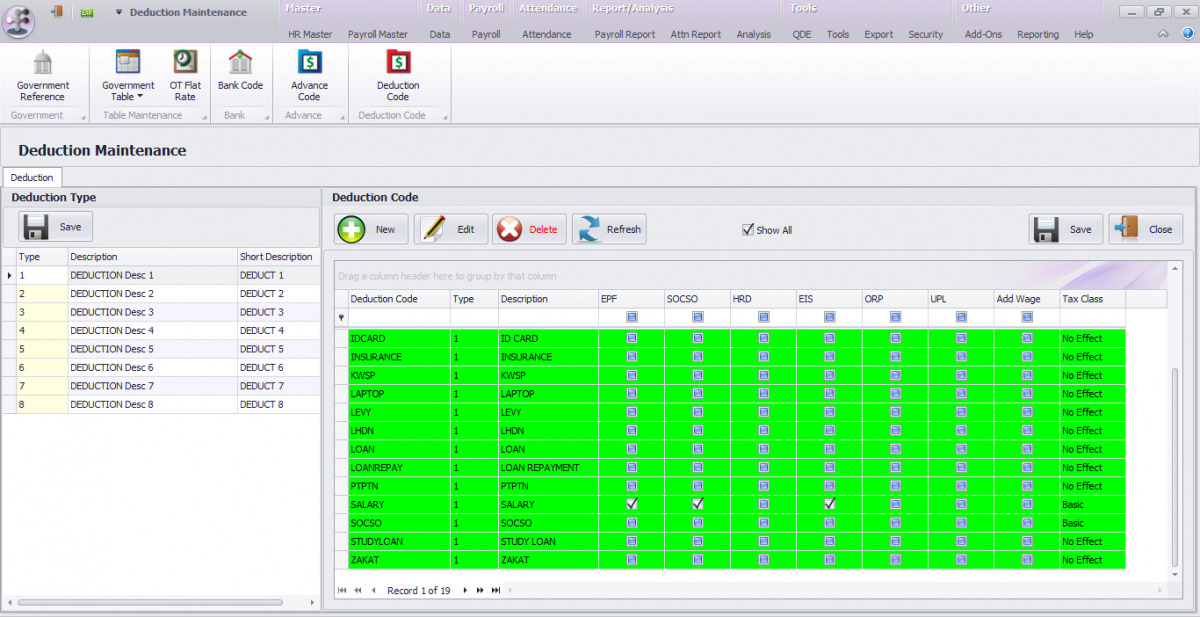Click Edit button in Deduction Code
1200x617 pixels.
451,229
